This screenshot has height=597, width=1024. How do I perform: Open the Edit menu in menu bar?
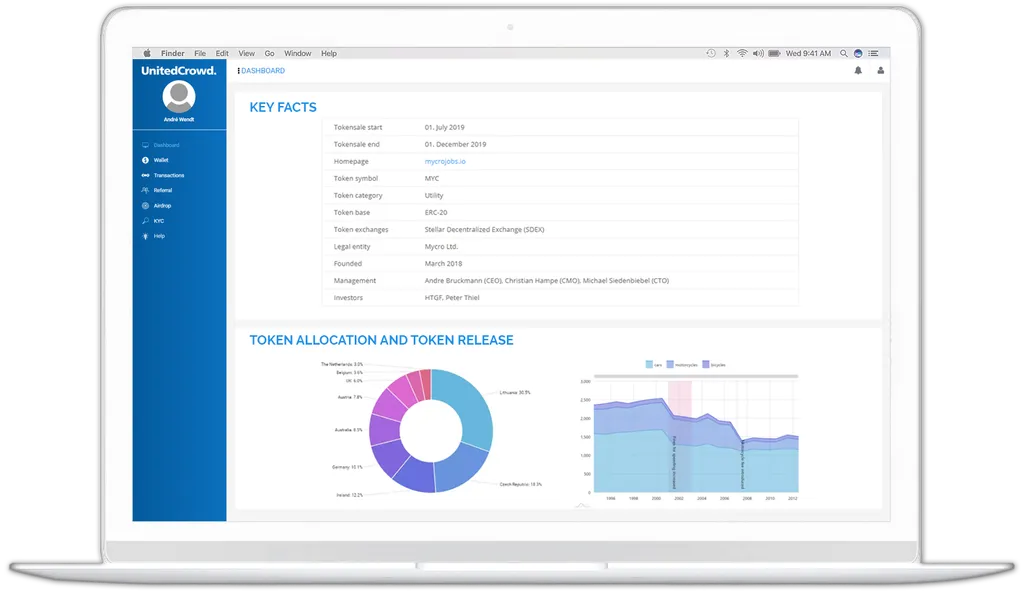pyautogui.click(x=222, y=54)
